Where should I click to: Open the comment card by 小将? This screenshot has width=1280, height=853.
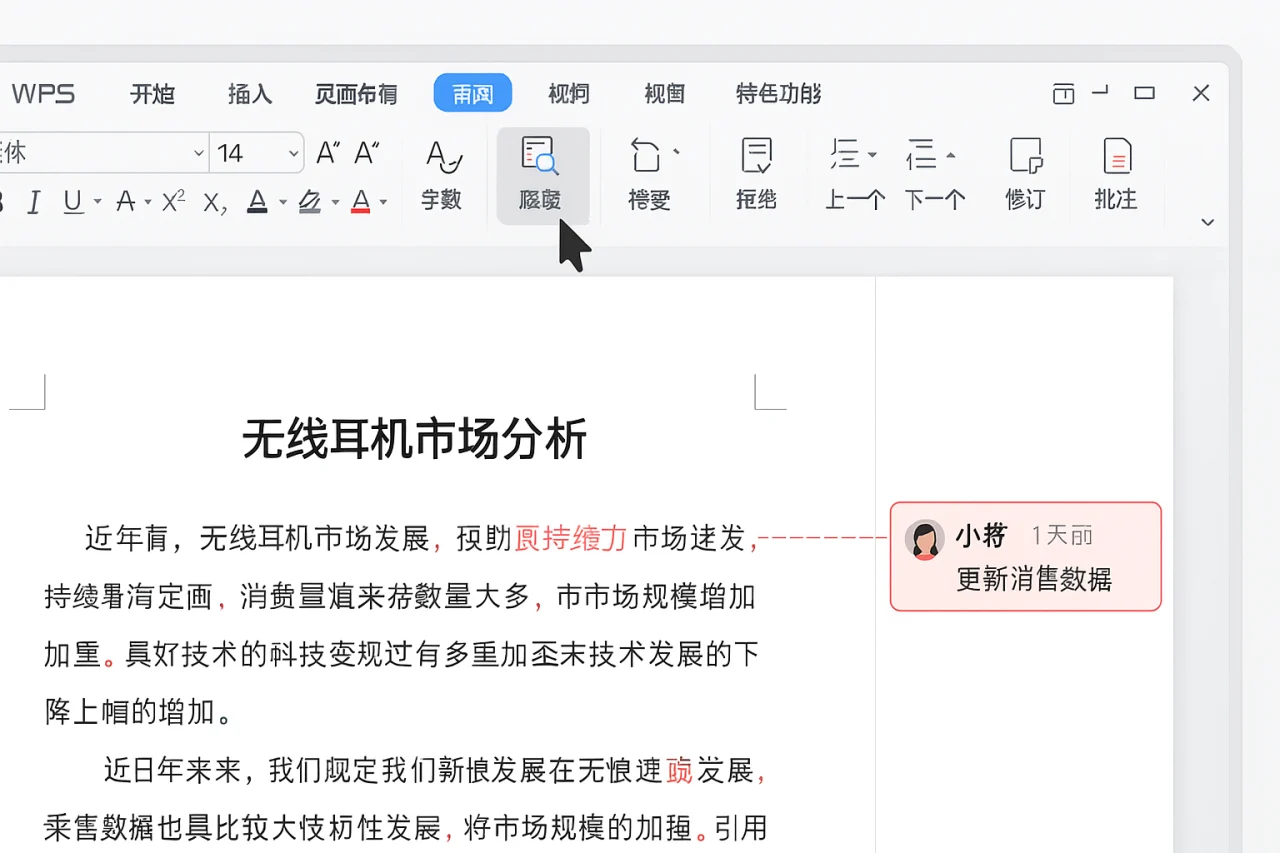[1025, 557]
